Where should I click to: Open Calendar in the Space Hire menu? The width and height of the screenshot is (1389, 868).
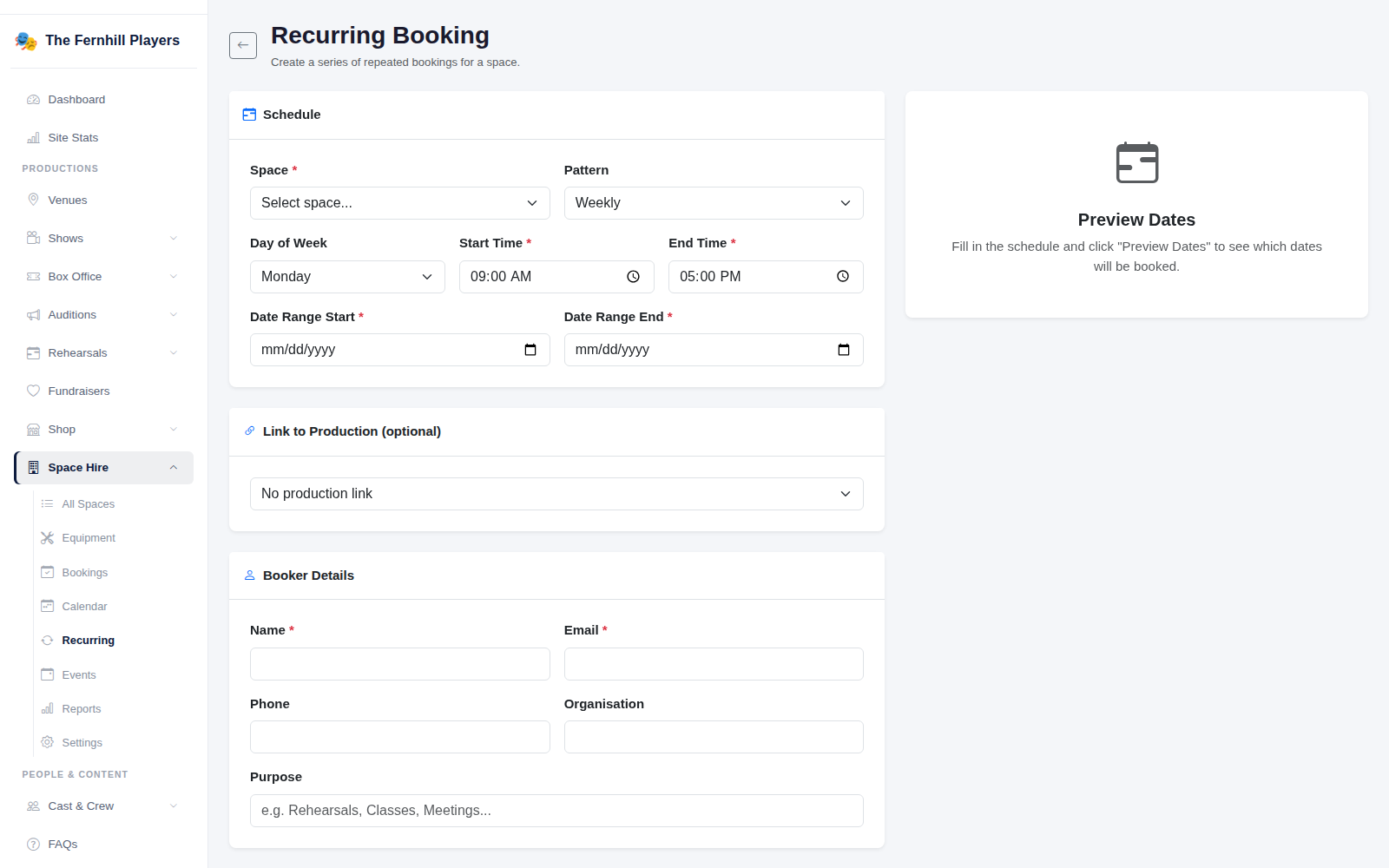[85, 607]
